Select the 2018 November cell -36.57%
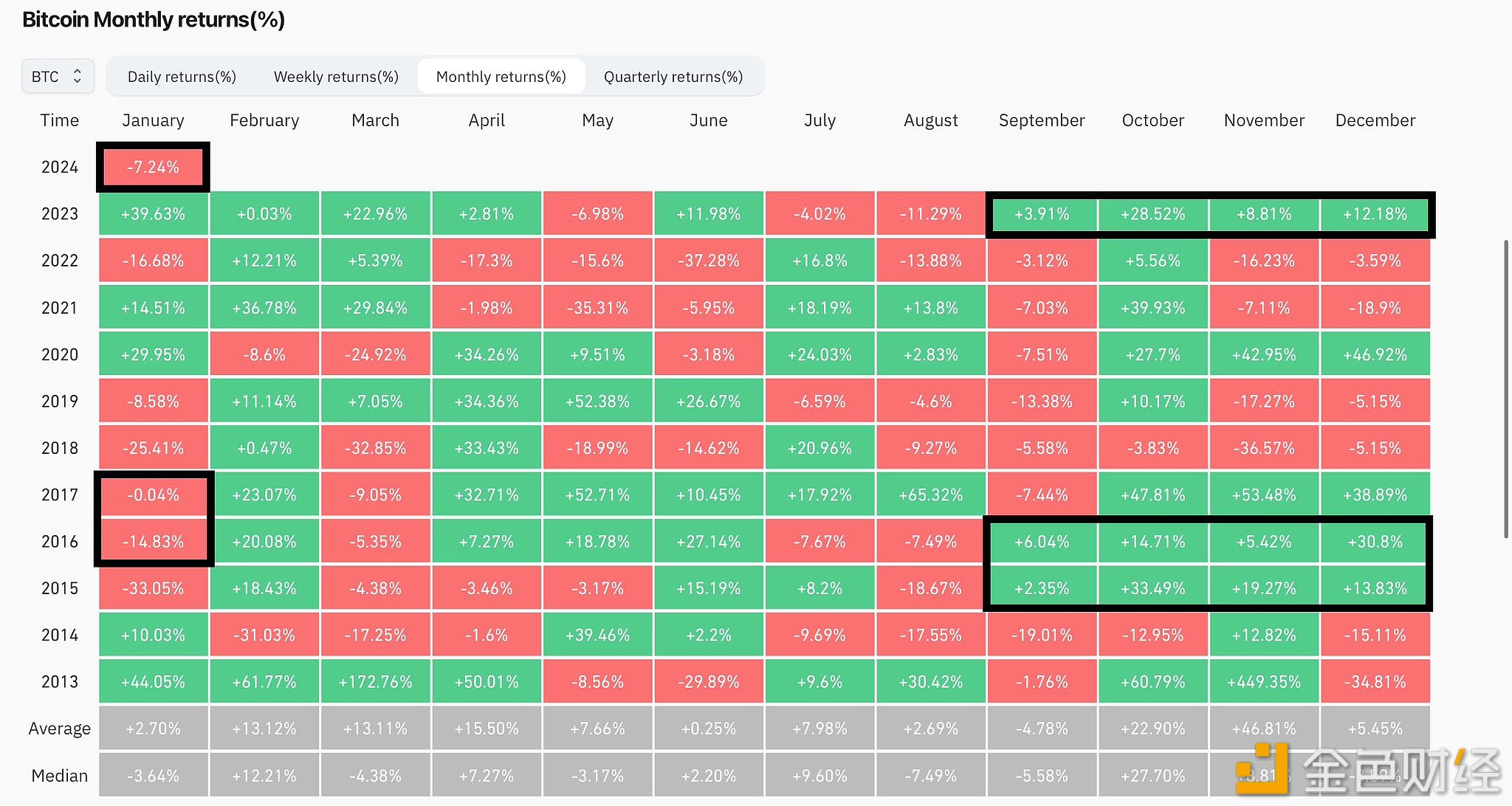The height and width of the screenshot is (806, 1512). point(1264,448)
